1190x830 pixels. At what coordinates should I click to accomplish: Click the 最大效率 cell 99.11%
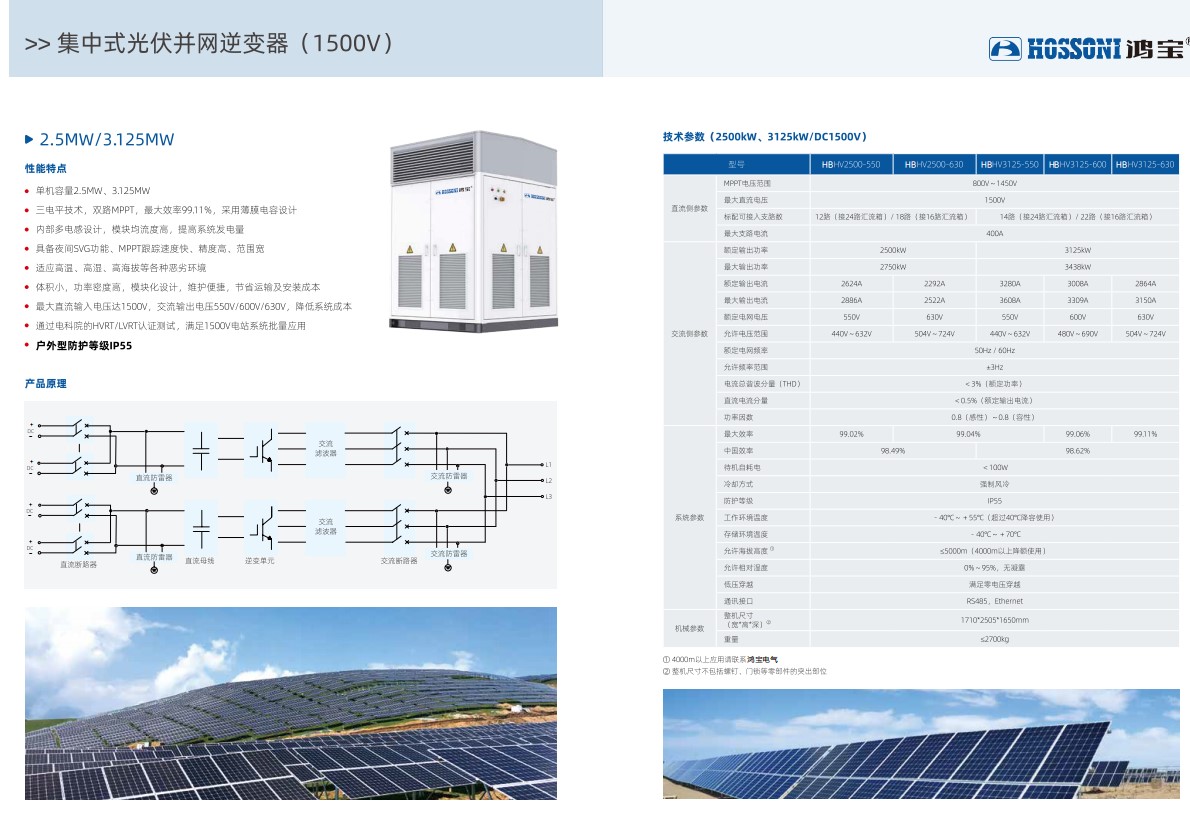click(x=1145, y=434)
